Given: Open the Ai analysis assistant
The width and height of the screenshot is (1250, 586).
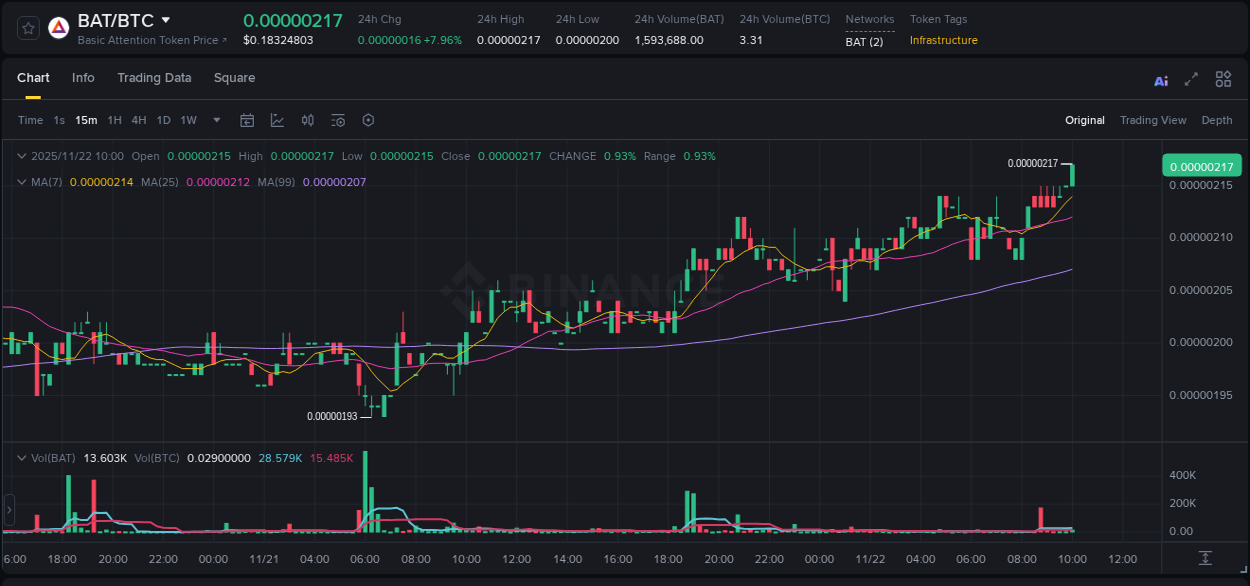Looking at the screenshot, I should click(1161, 80).
